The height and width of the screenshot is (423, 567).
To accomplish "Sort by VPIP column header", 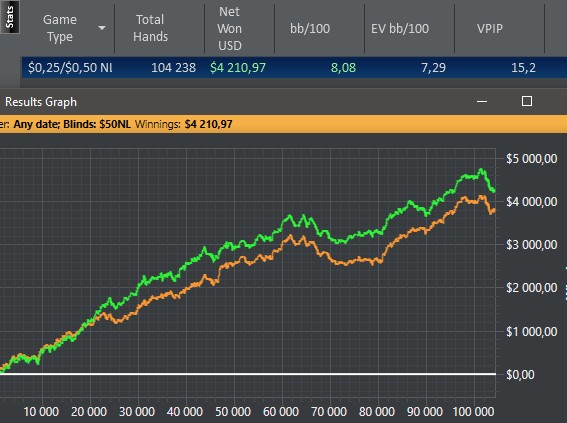I will point(490,29).
